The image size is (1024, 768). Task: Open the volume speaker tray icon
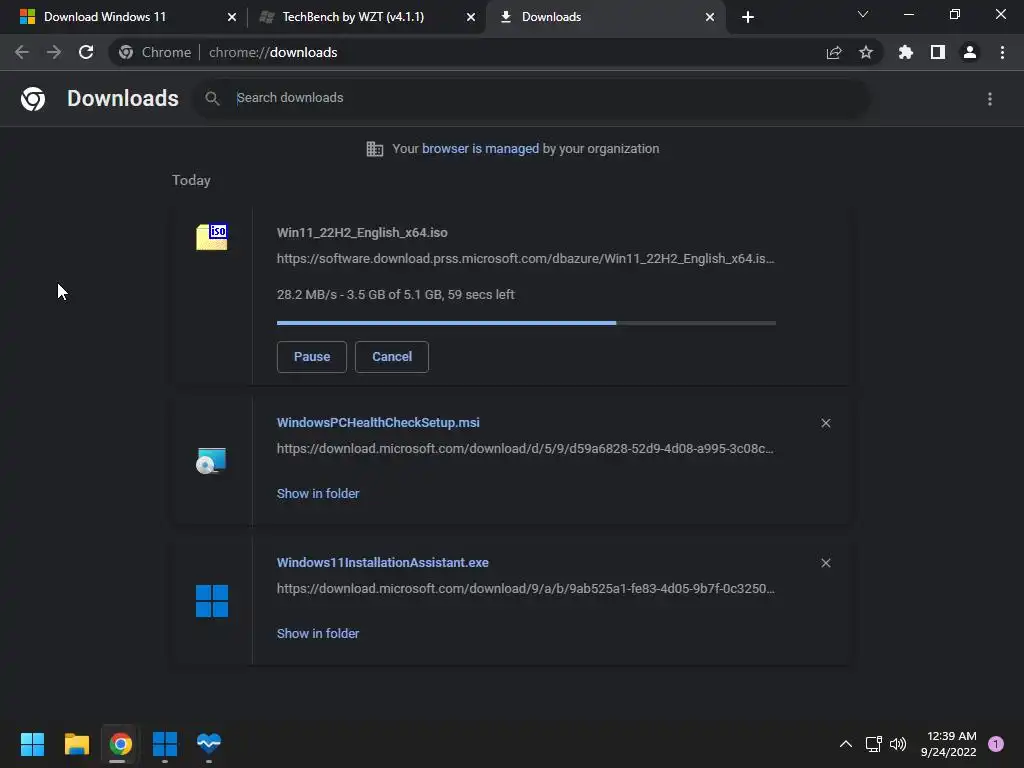tap(898, 744)
